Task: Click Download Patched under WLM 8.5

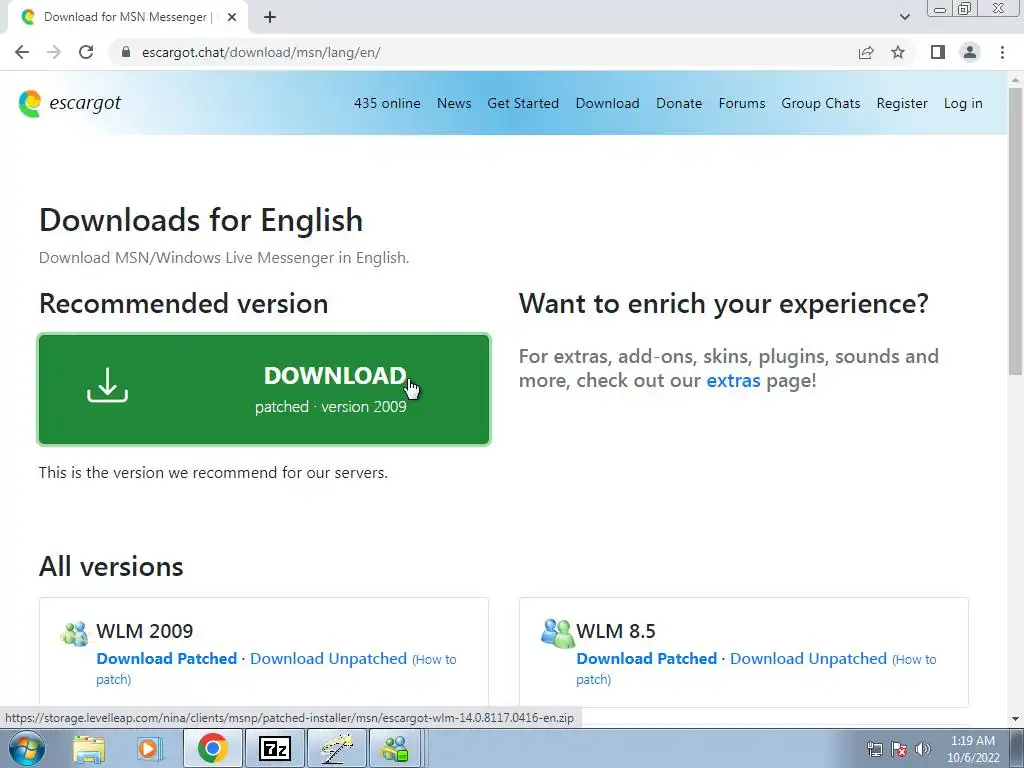Action: 647,658
